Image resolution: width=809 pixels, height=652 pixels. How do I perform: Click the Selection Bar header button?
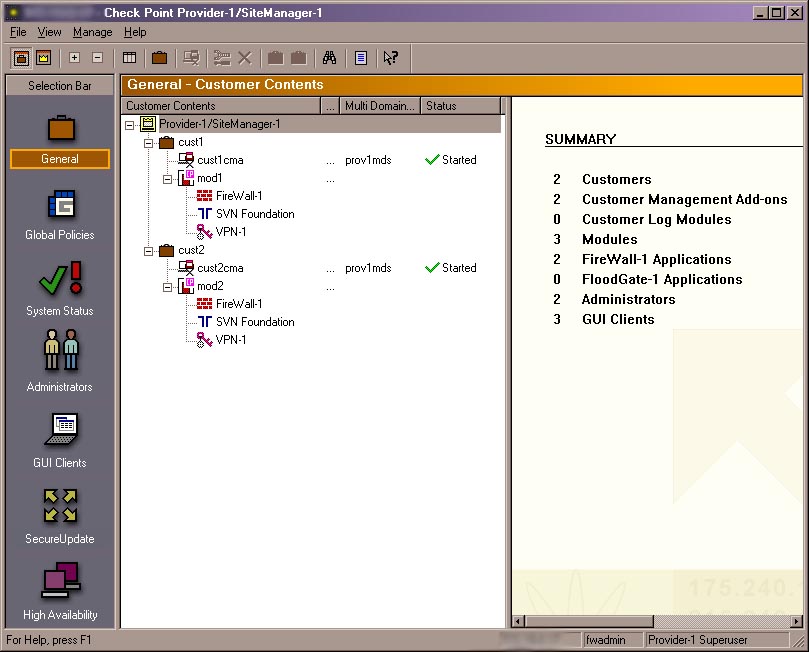click(60, 86)
